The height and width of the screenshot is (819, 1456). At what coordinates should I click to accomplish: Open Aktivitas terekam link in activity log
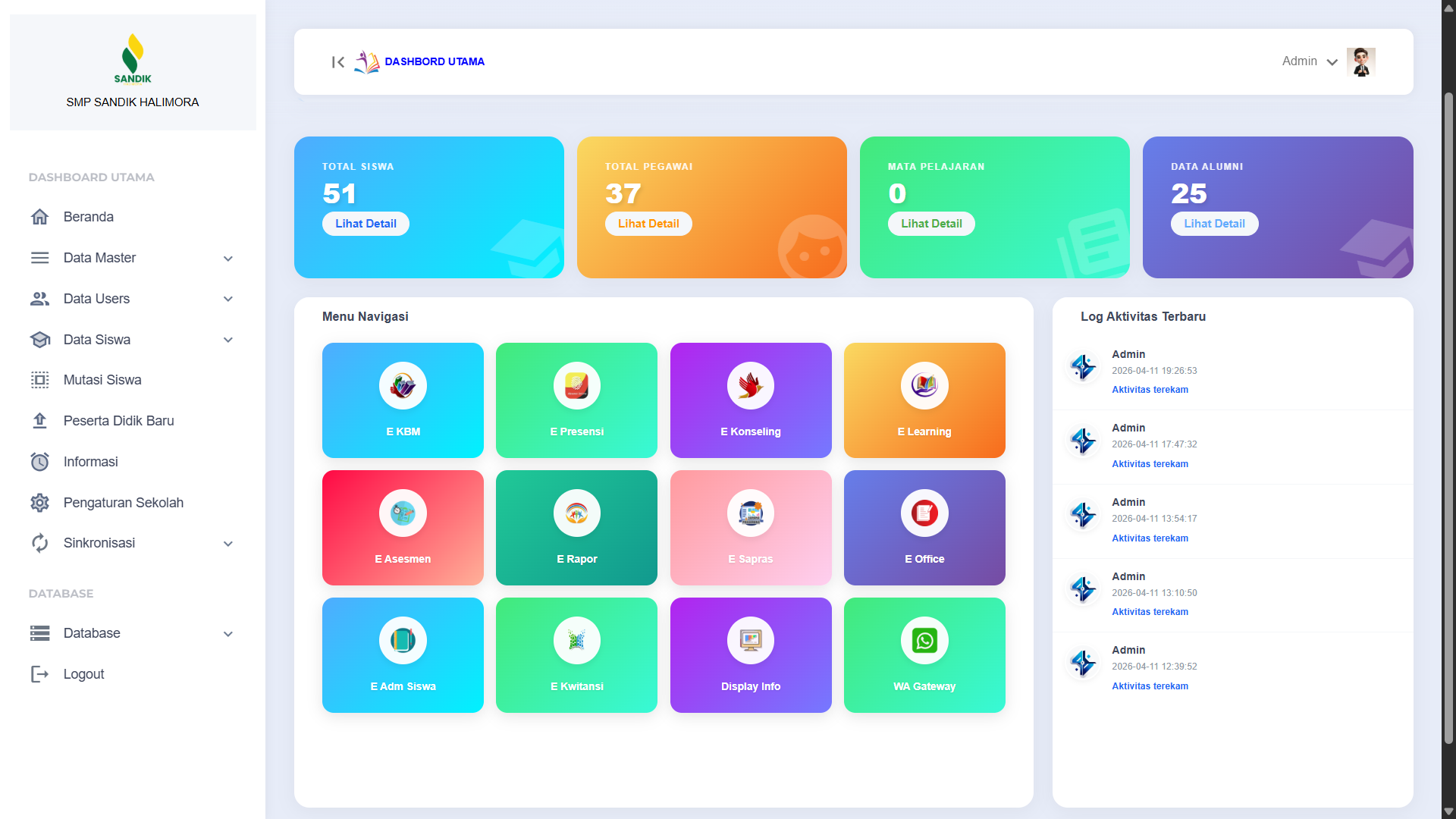[x=1150, y=389]
